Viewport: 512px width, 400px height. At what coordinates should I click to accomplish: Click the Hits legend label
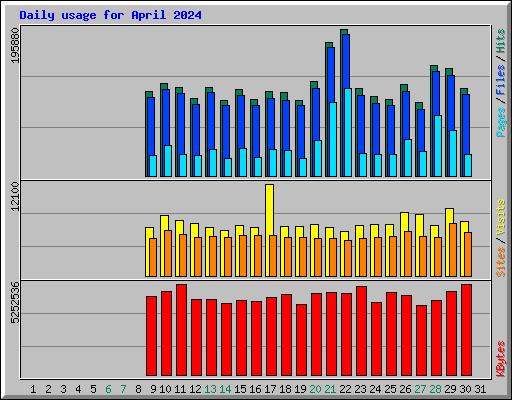pos(501,41)
